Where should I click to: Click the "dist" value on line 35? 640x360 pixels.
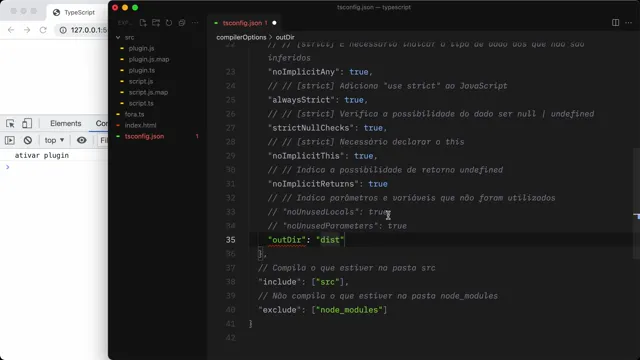pos(330,240)
